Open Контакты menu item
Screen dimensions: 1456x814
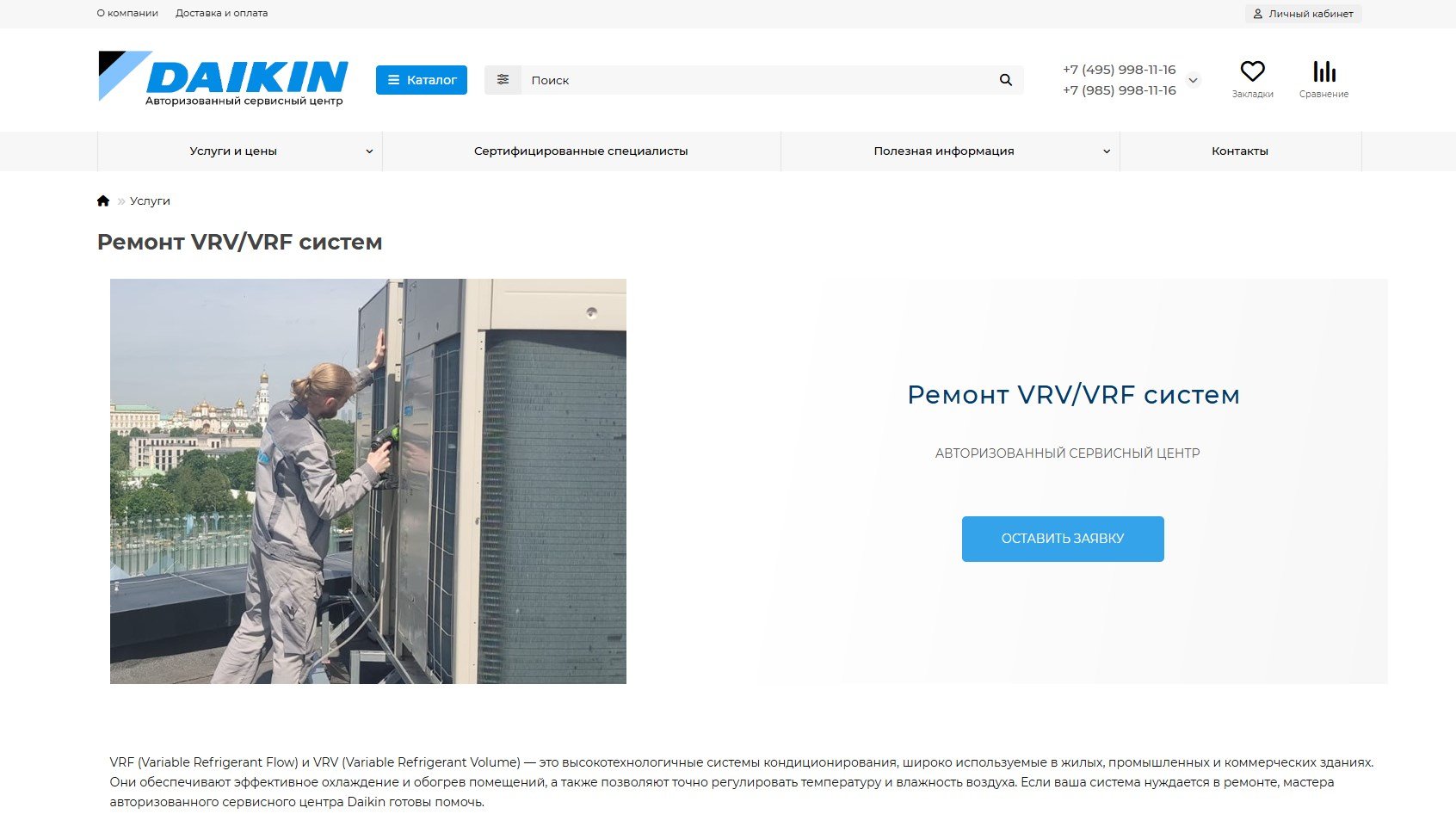1240,151
